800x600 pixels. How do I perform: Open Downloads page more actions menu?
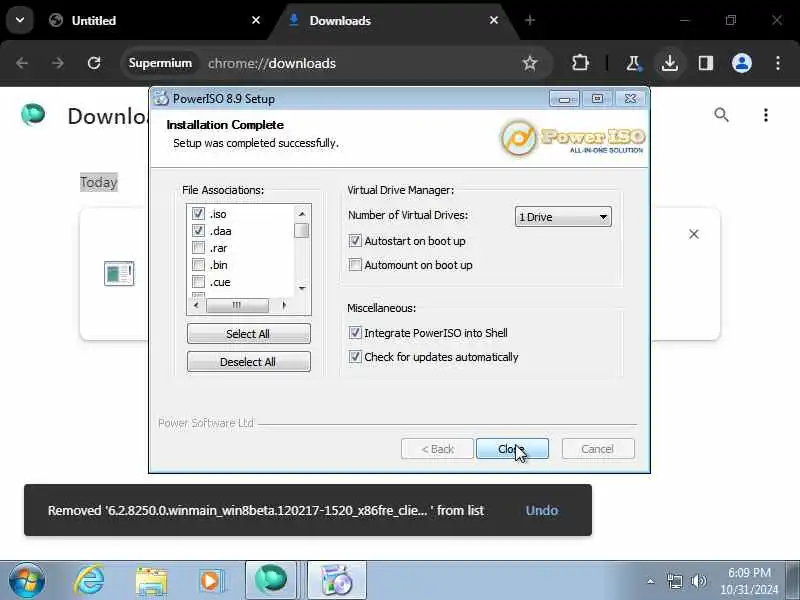coord(766,115)
